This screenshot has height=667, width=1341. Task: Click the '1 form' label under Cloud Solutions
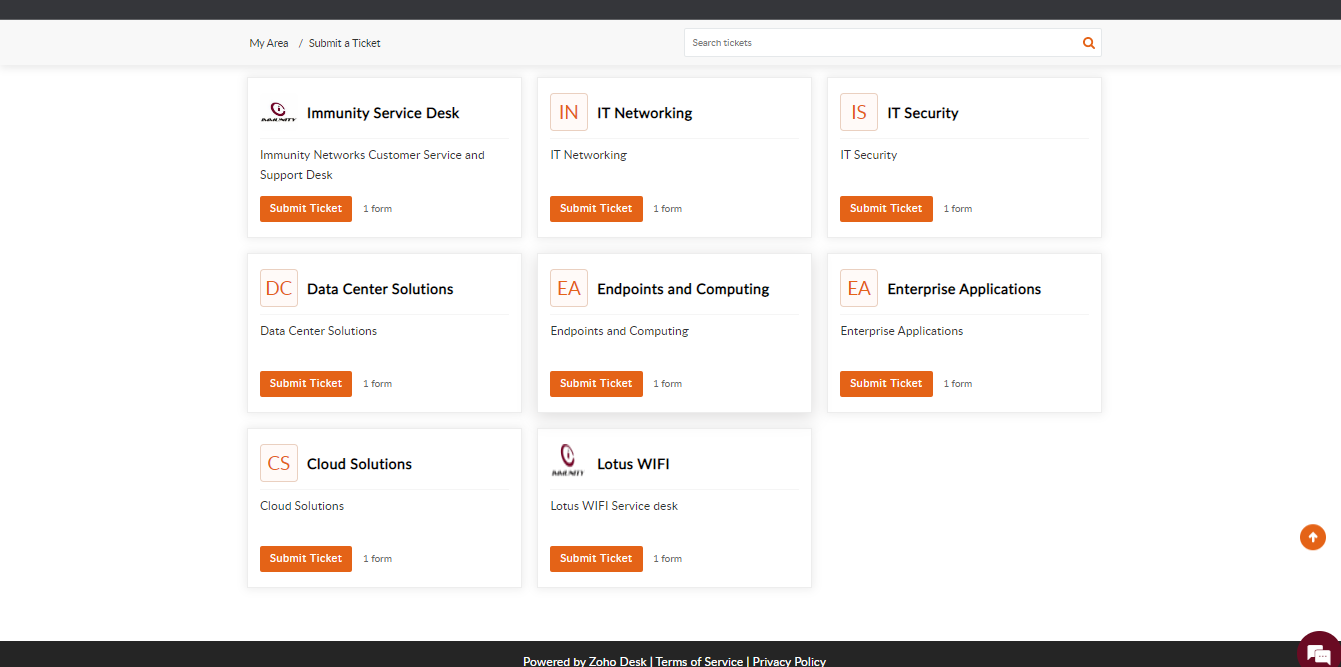tap(377, 559)
